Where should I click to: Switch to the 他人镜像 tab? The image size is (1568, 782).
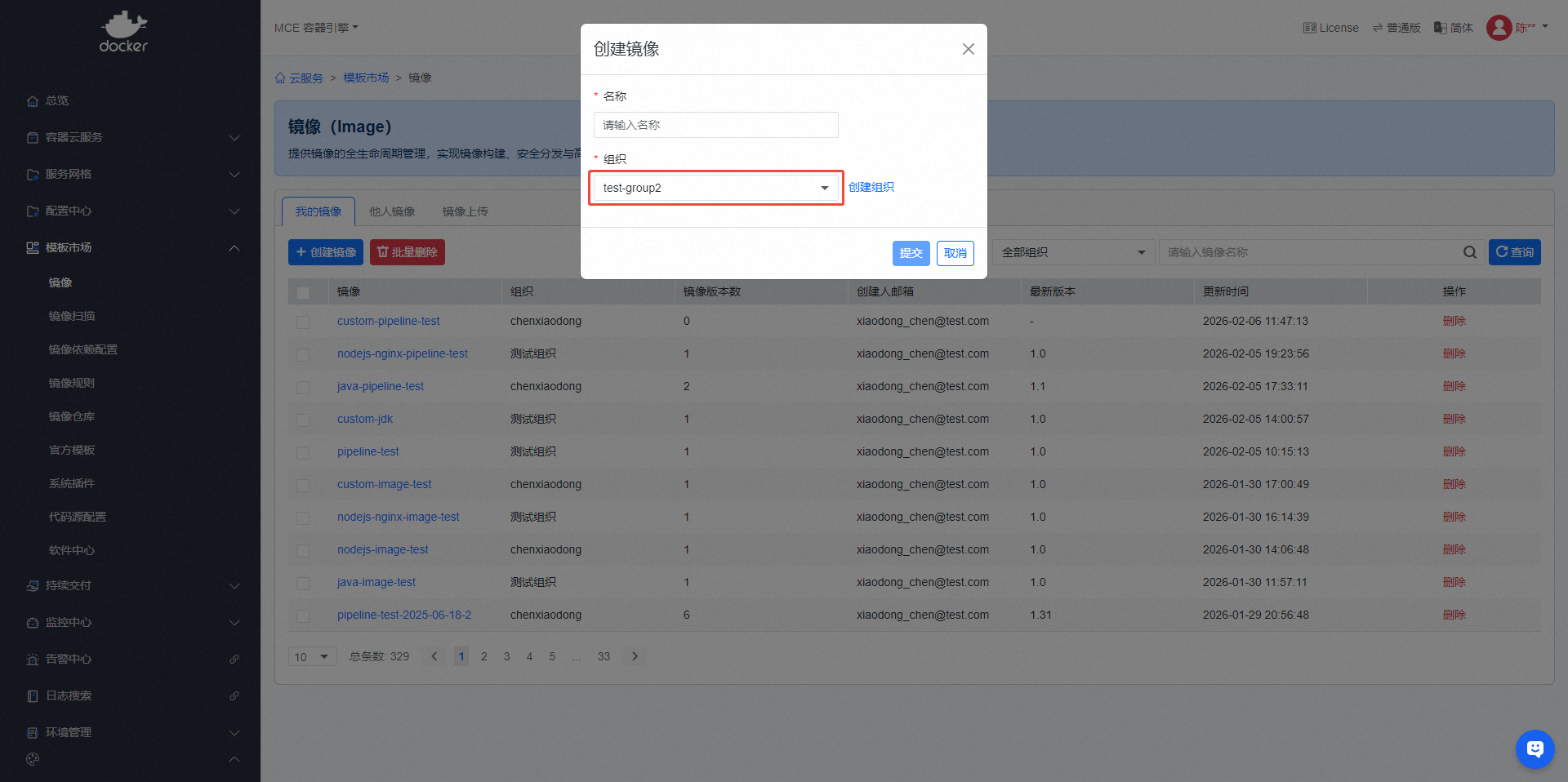pos(392,211)
